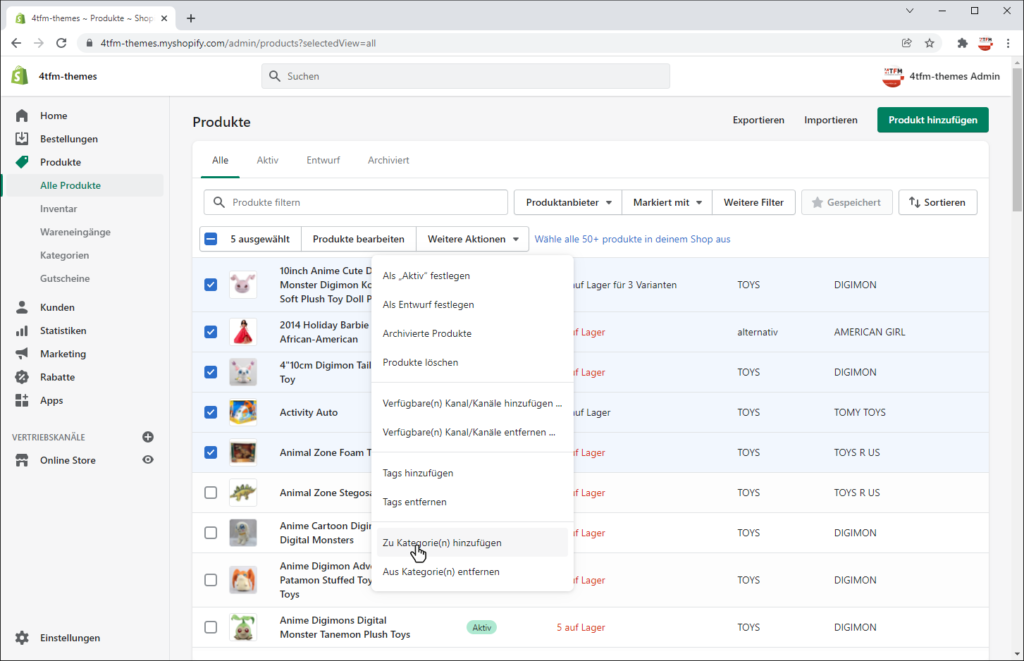Collapse the Weitere Aktionen dropdown
This screenshot has height=661, width=1024.
pos(472,239)
